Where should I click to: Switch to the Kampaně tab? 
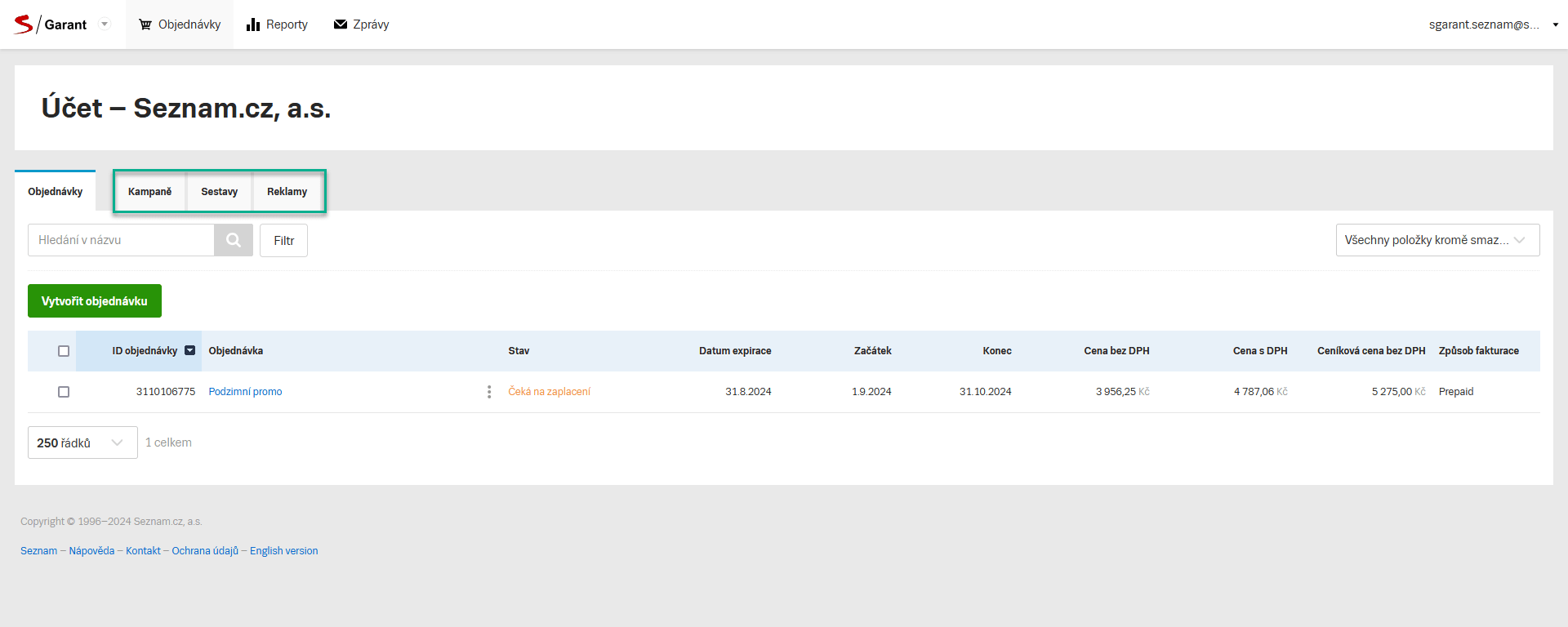(x=149, y=192)
